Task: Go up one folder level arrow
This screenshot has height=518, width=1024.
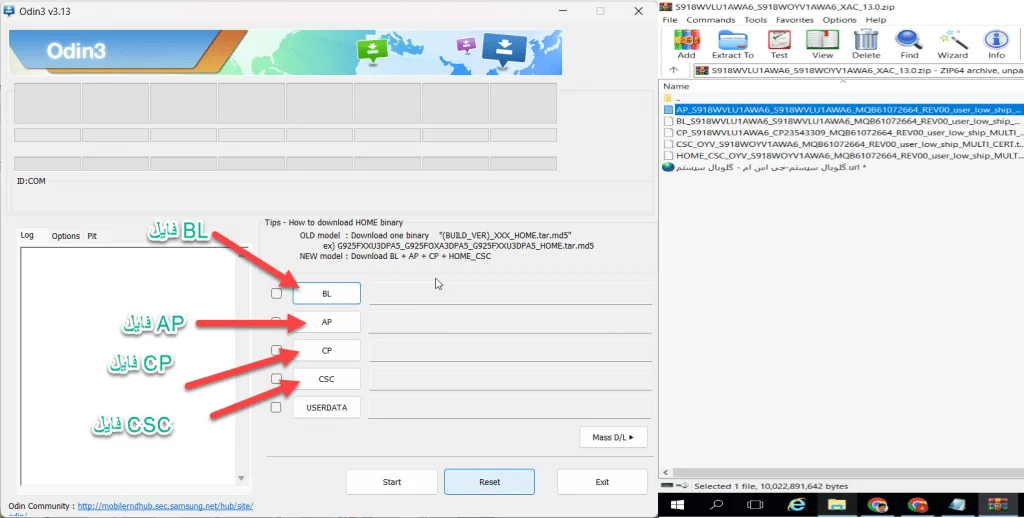Action: [x=674, y=71]
